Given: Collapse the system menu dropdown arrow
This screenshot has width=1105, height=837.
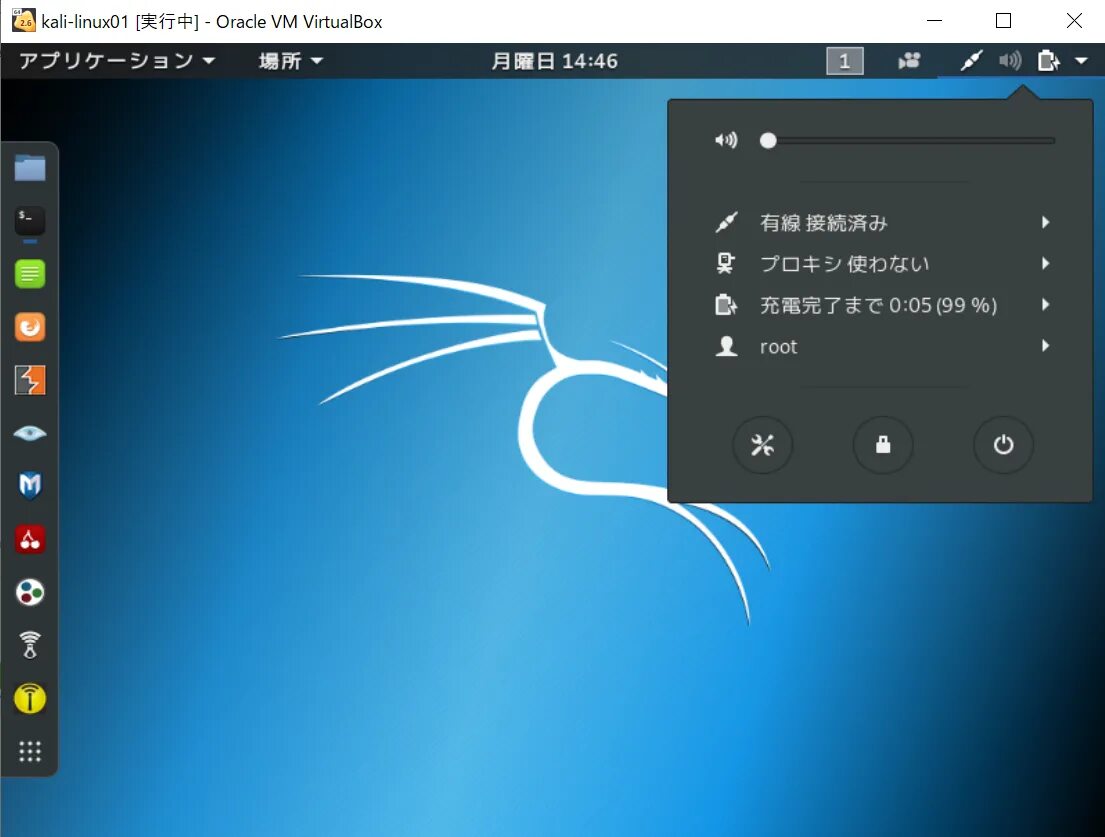Looking at the screenshot, I should [x=1082, y=61].
